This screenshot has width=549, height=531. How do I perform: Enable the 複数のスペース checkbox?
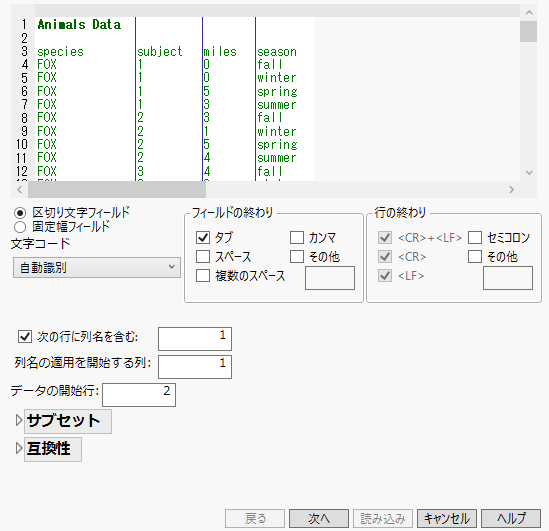203,275
